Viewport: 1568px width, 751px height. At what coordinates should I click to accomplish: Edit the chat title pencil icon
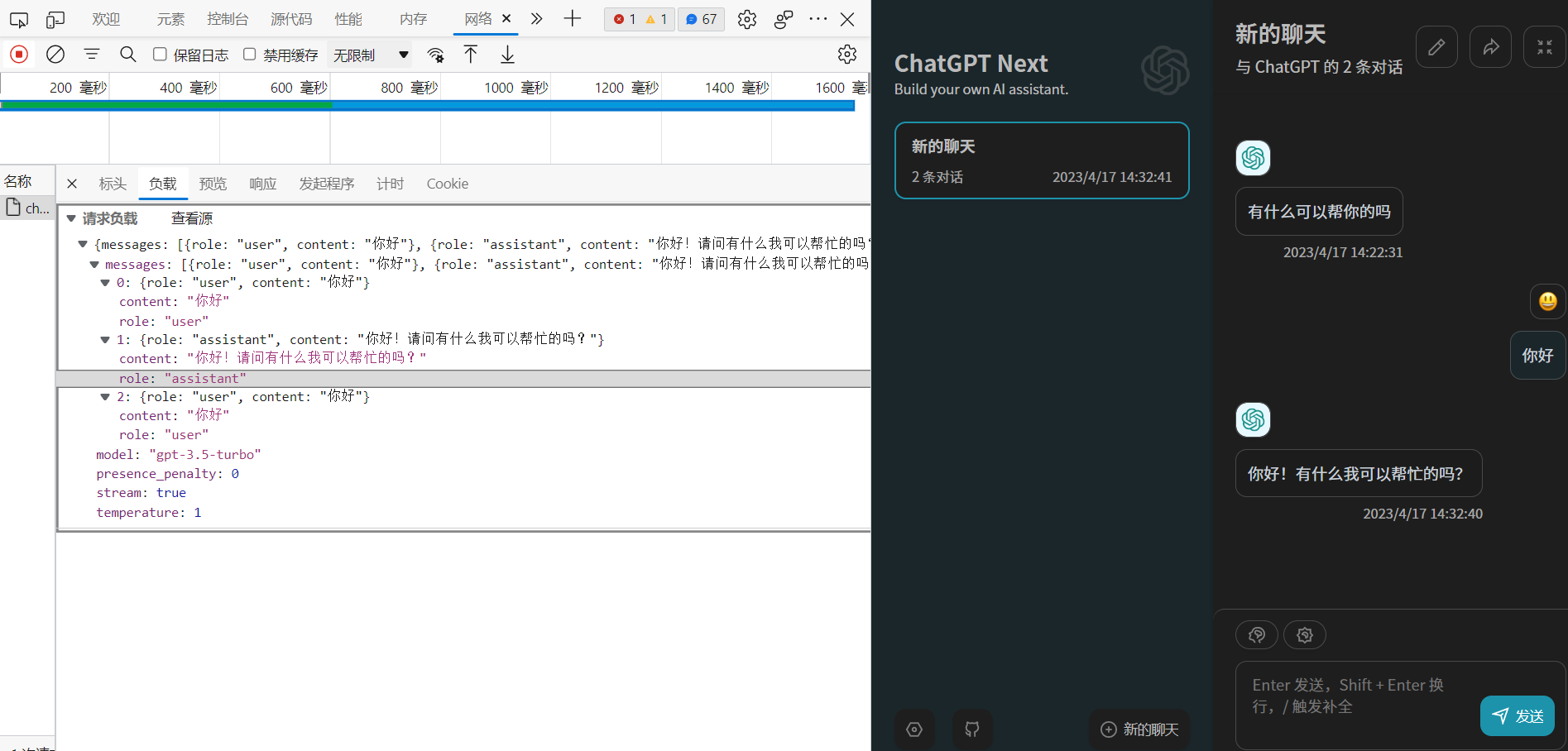tap(1437, 47)
